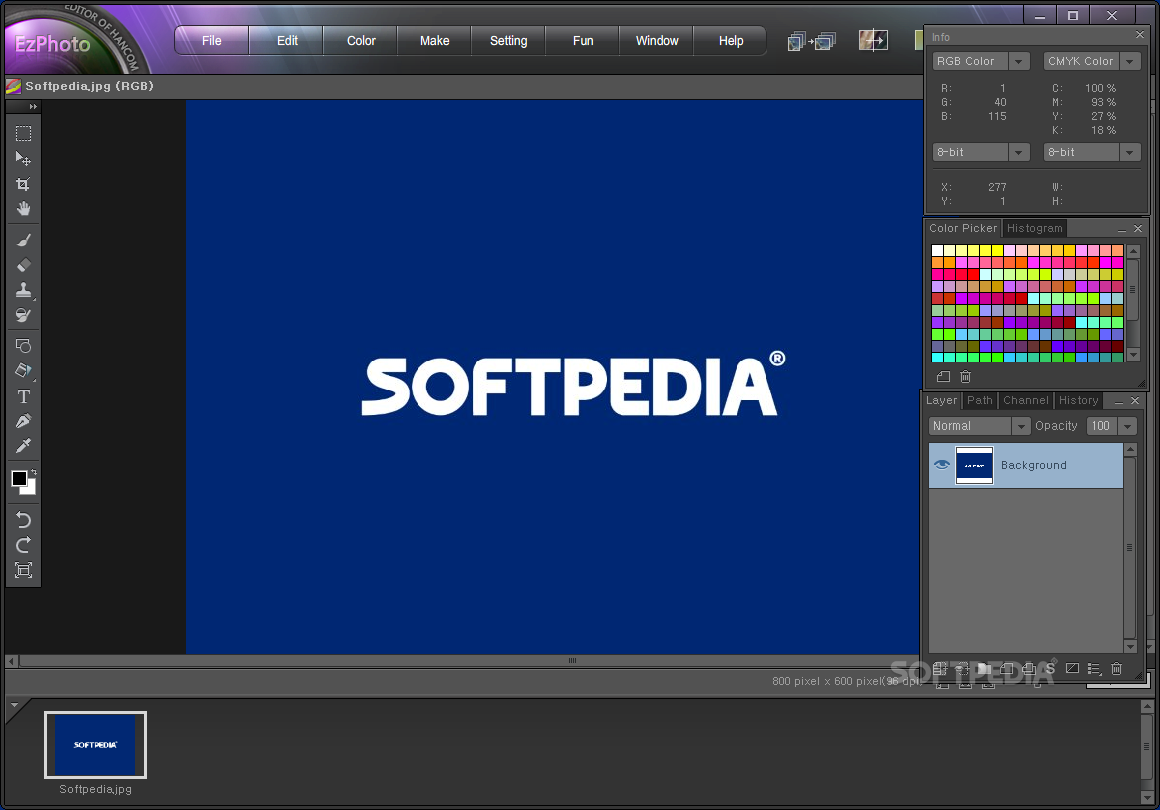
Task: Select the Hand pan tool
Action: coord(24,209)
